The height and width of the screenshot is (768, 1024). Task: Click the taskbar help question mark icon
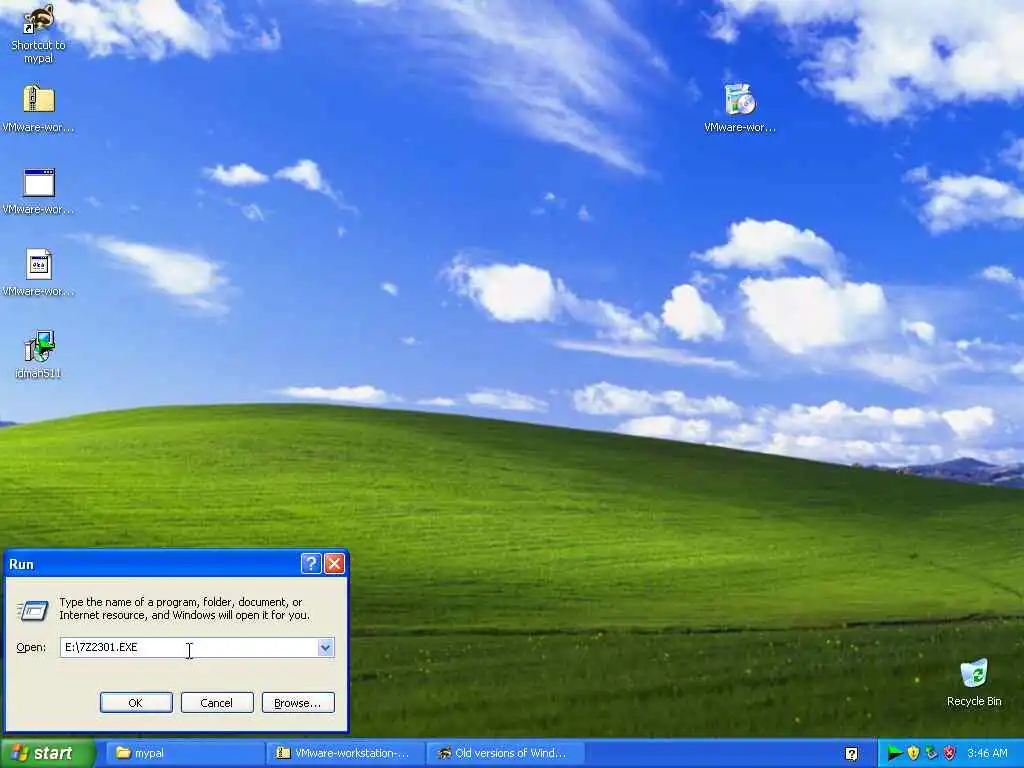point(852,754)
